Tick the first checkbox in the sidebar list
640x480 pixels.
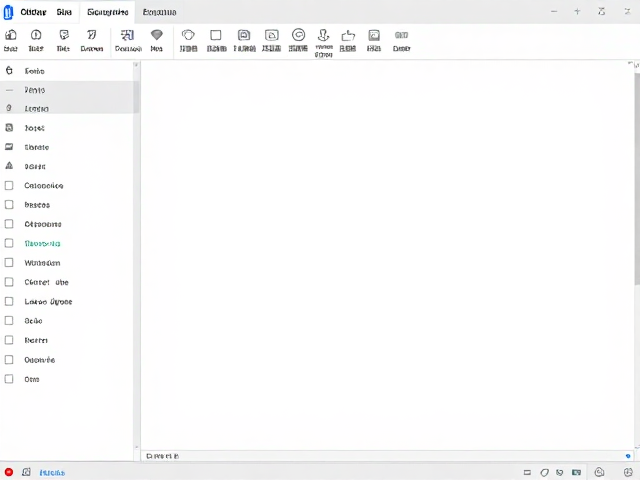[x=9, y=185]
